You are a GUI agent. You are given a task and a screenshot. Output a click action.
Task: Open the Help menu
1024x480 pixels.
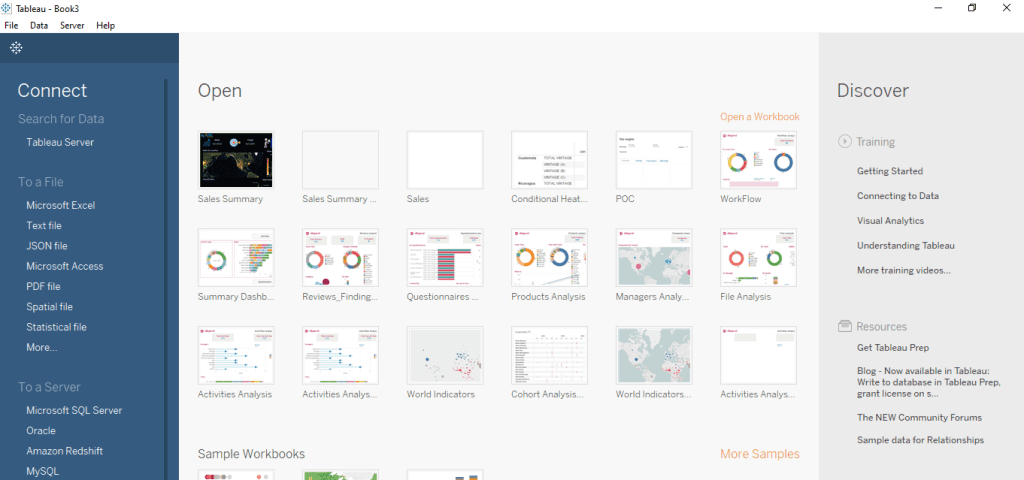105,25
